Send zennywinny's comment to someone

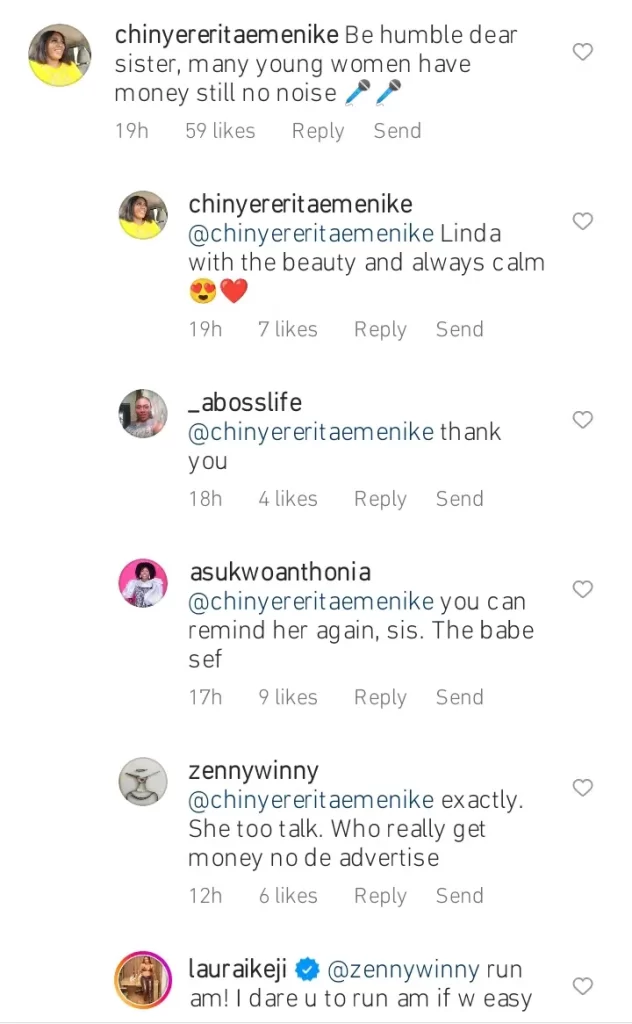pyautogui.click(x=459, y=896)
